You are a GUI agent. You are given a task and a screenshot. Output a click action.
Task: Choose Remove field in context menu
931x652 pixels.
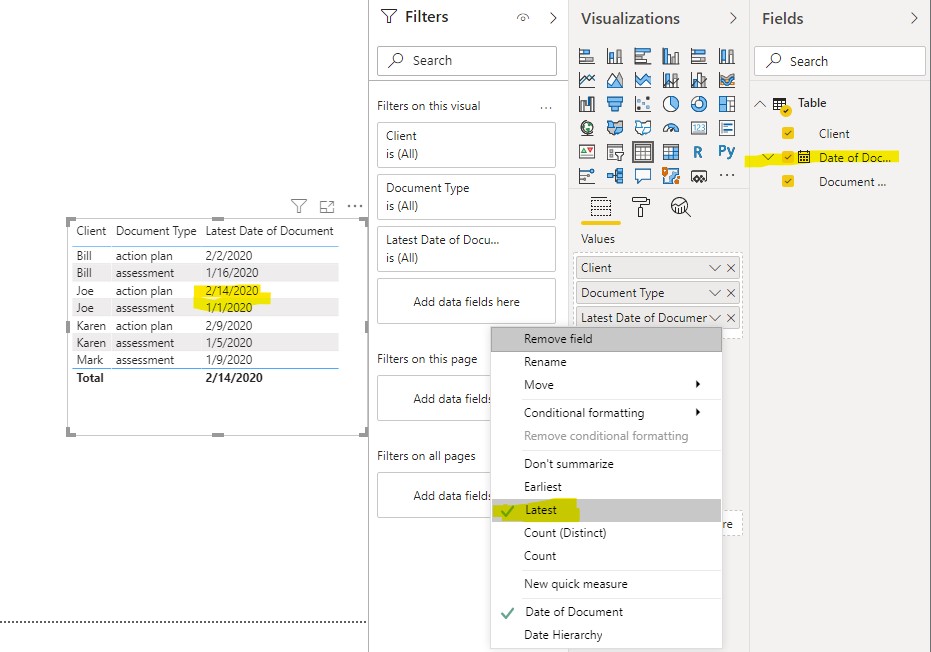point(606,339)
